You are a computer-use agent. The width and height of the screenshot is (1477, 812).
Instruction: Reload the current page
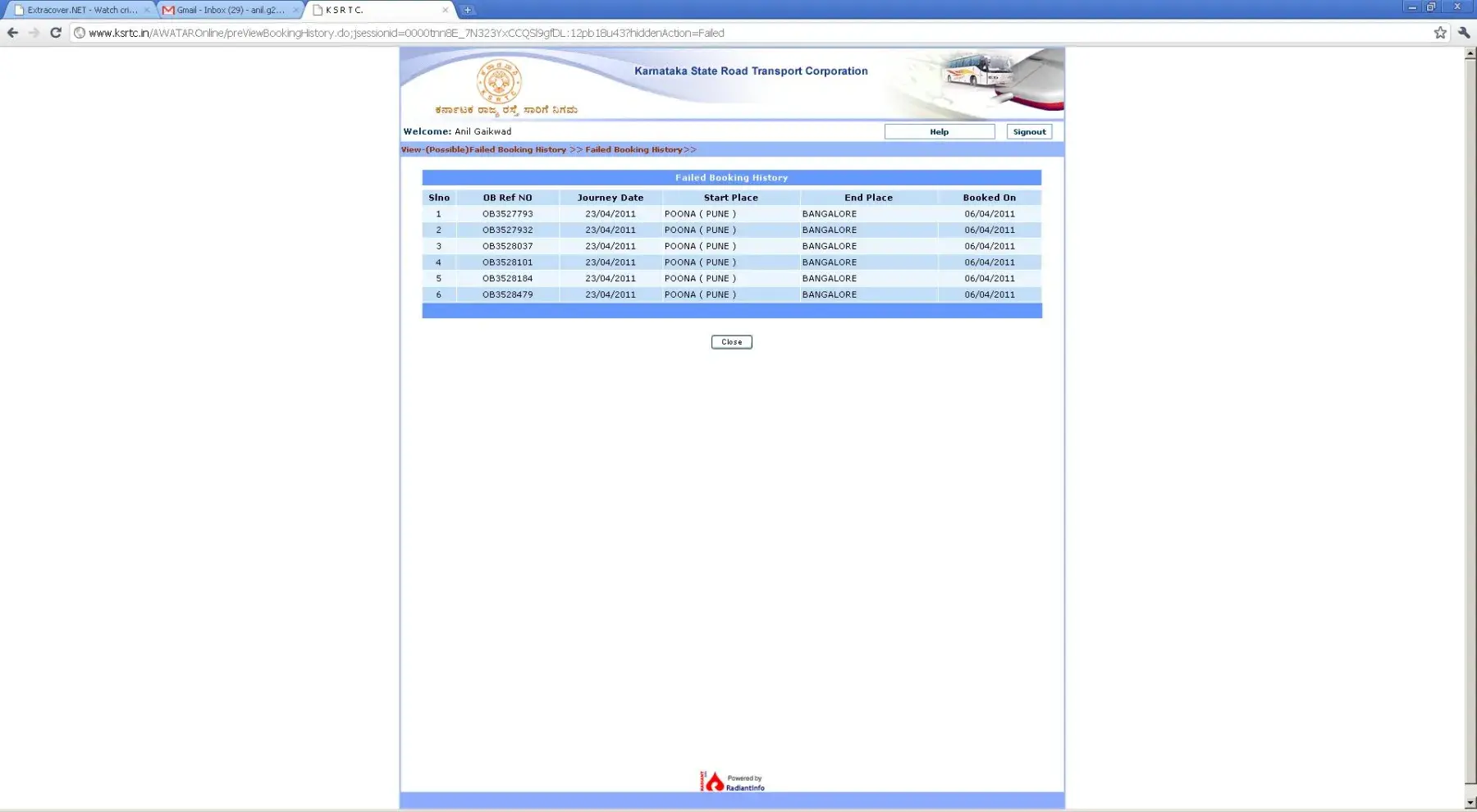pyautogui.click(x=56, y=33)
